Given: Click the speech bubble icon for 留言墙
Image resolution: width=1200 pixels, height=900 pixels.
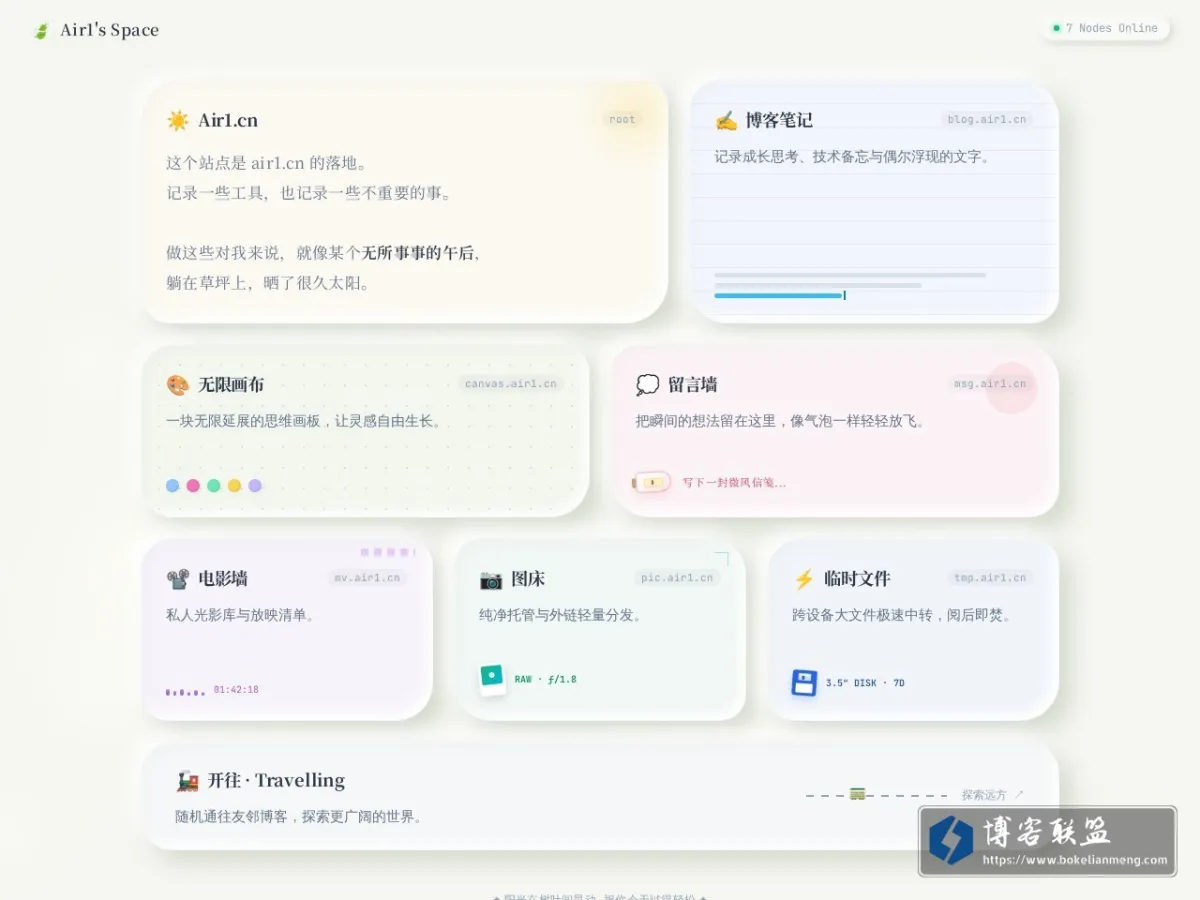Looking at the screenshot, I should pos(648,385).
